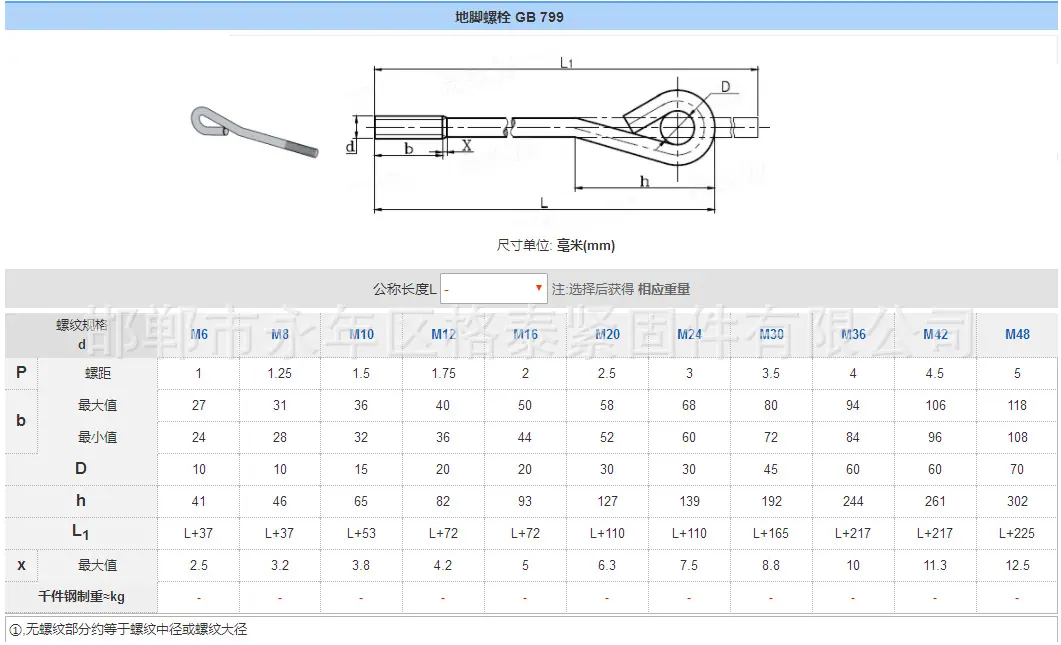Click the pitch value 1.25 cell
This screenshot has width=1061, height=645.
[279, 374]
